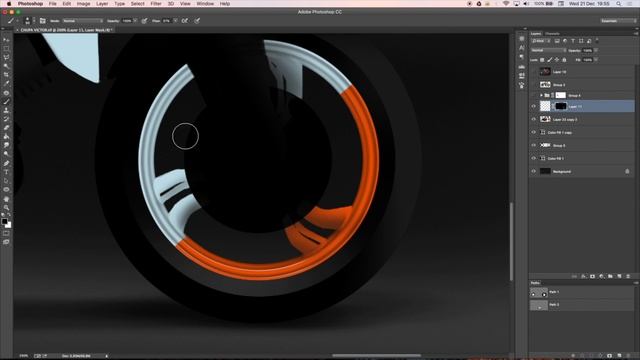Toggle lock transparent pixels

click(x=542, y=60)
